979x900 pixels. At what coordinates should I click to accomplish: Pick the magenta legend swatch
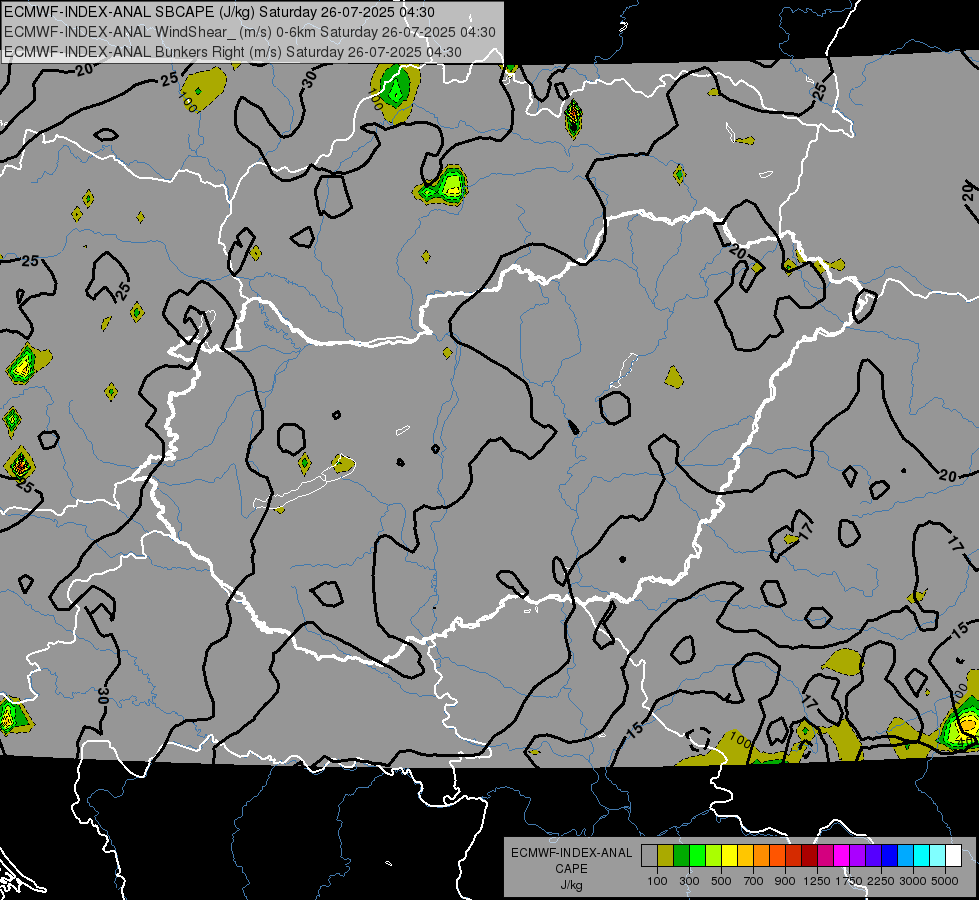tap(842, 856)
